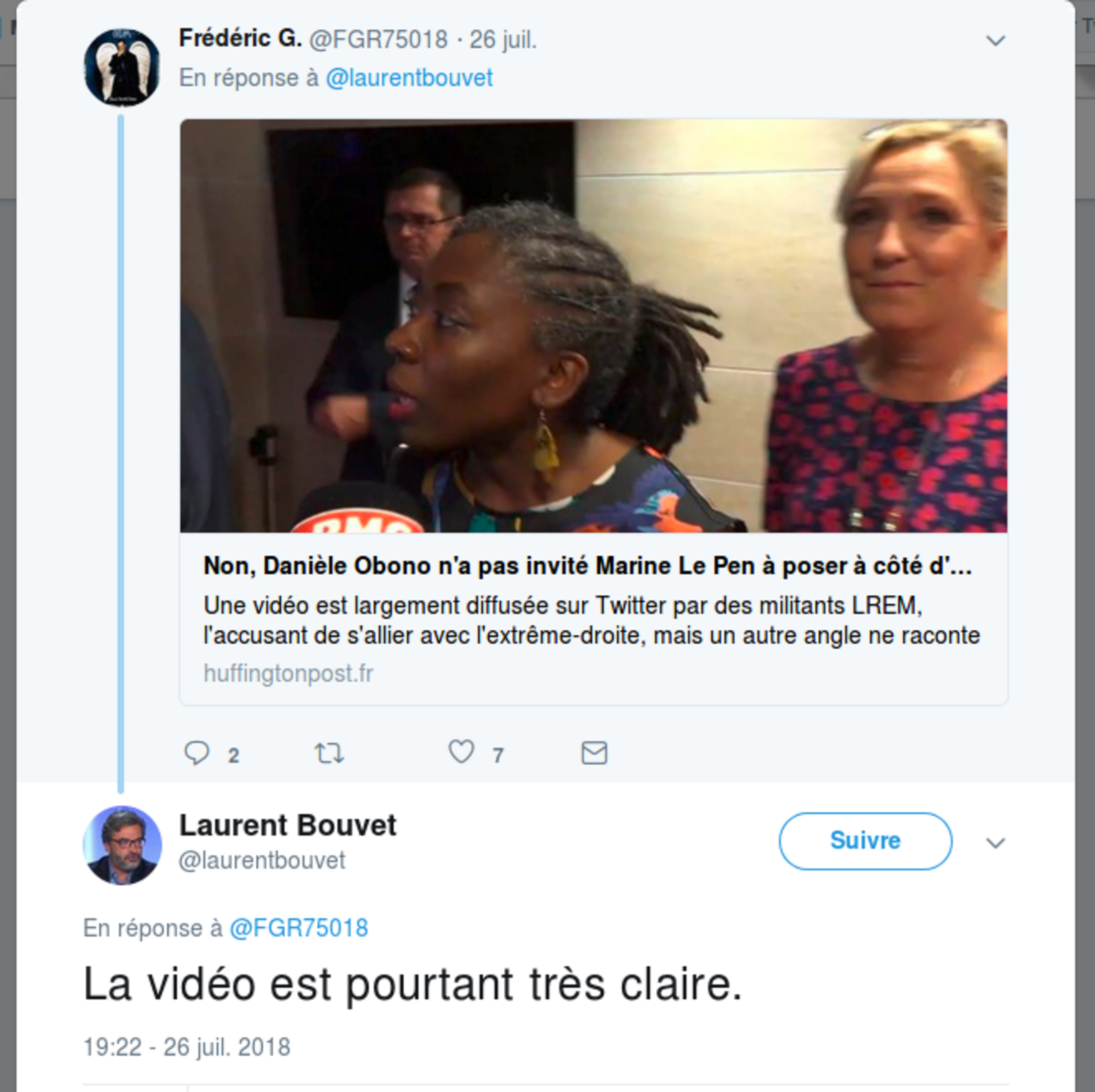The image size is (1095, 1092).
Task: Open the huffingtonpost.fr domain link
Action: coord(288,674)
